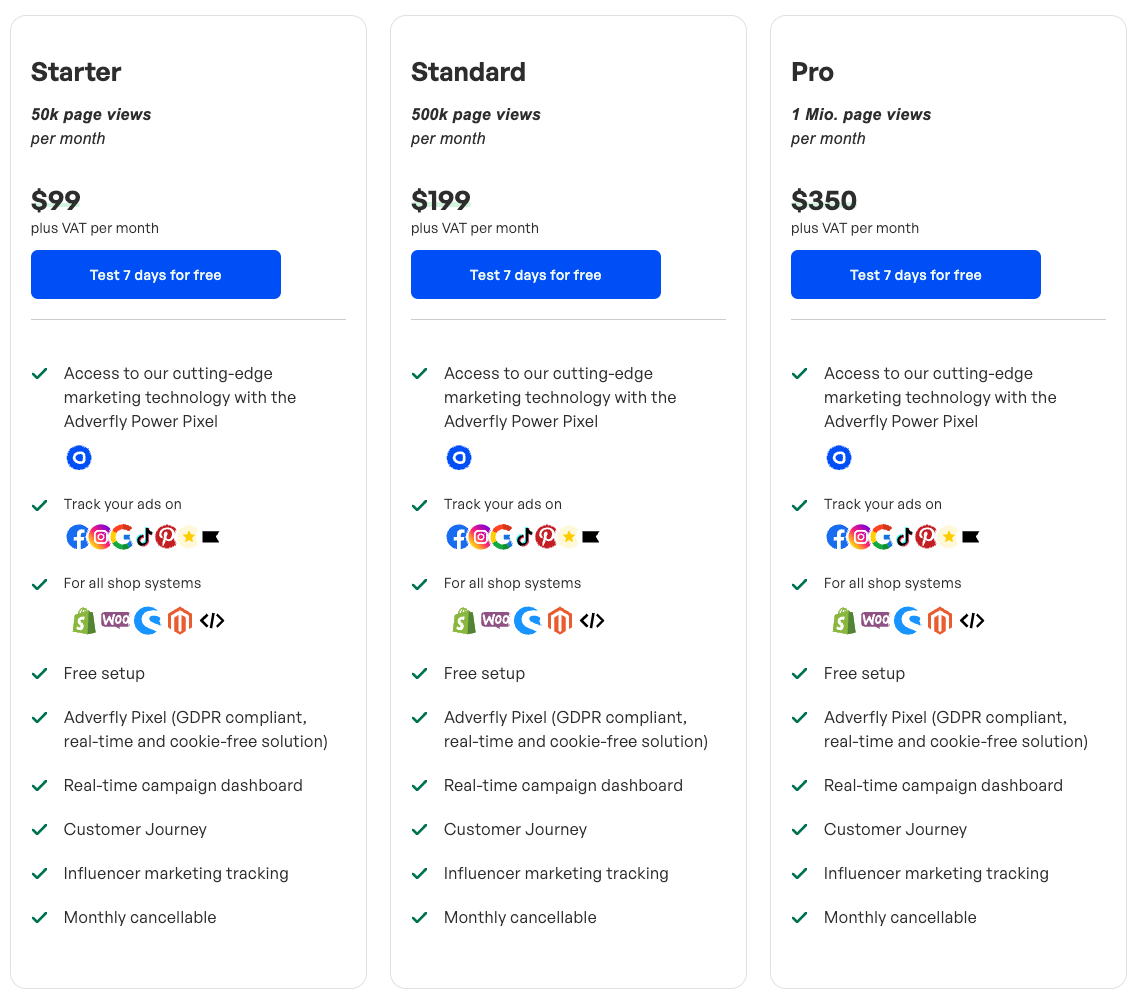The height and width of the screenshot is (1008, 1140).
Task: Click the Shopware icon in the Starter plan
Action: 147,621
